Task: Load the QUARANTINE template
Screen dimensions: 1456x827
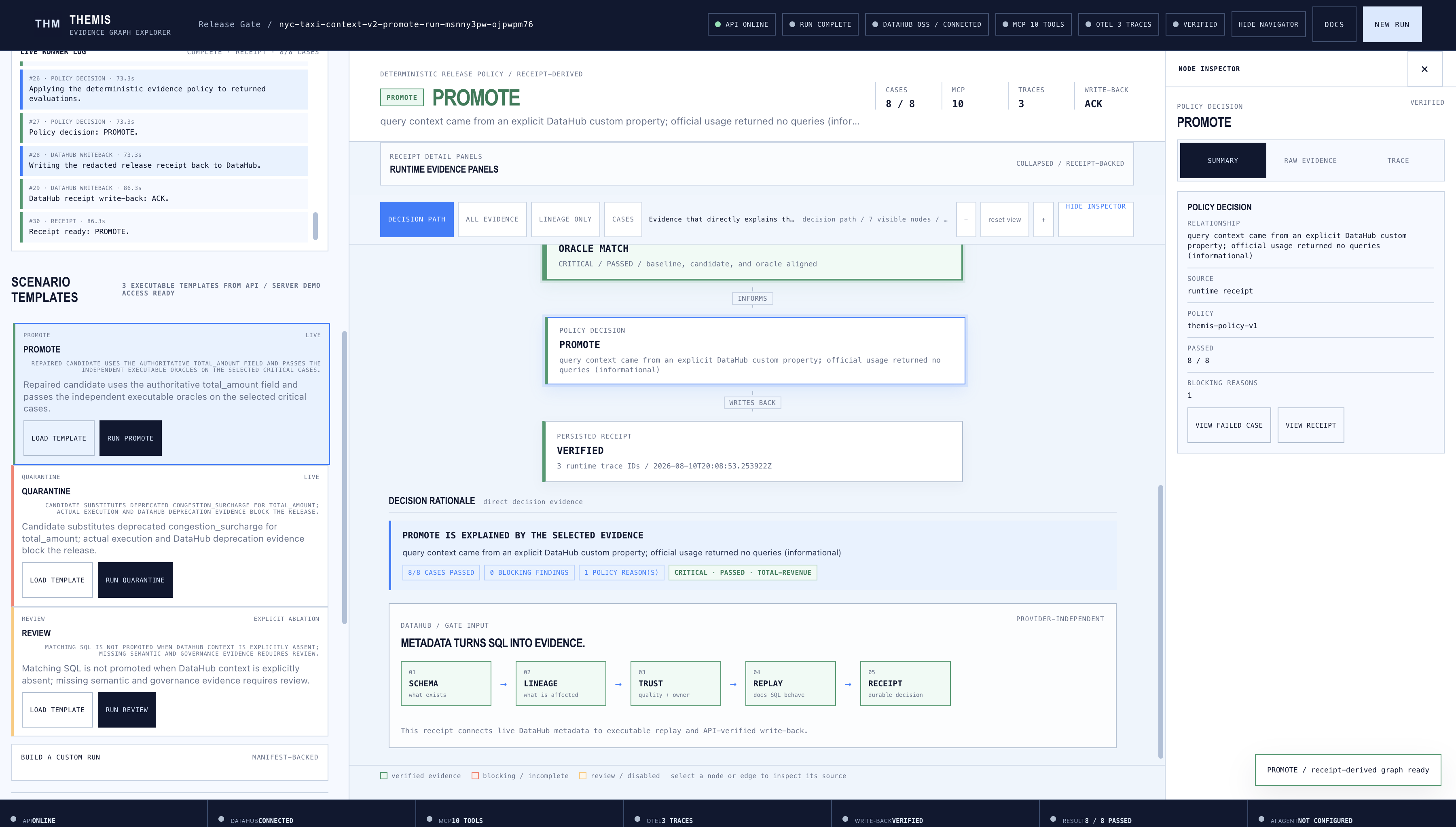Action: pos(57,580)
